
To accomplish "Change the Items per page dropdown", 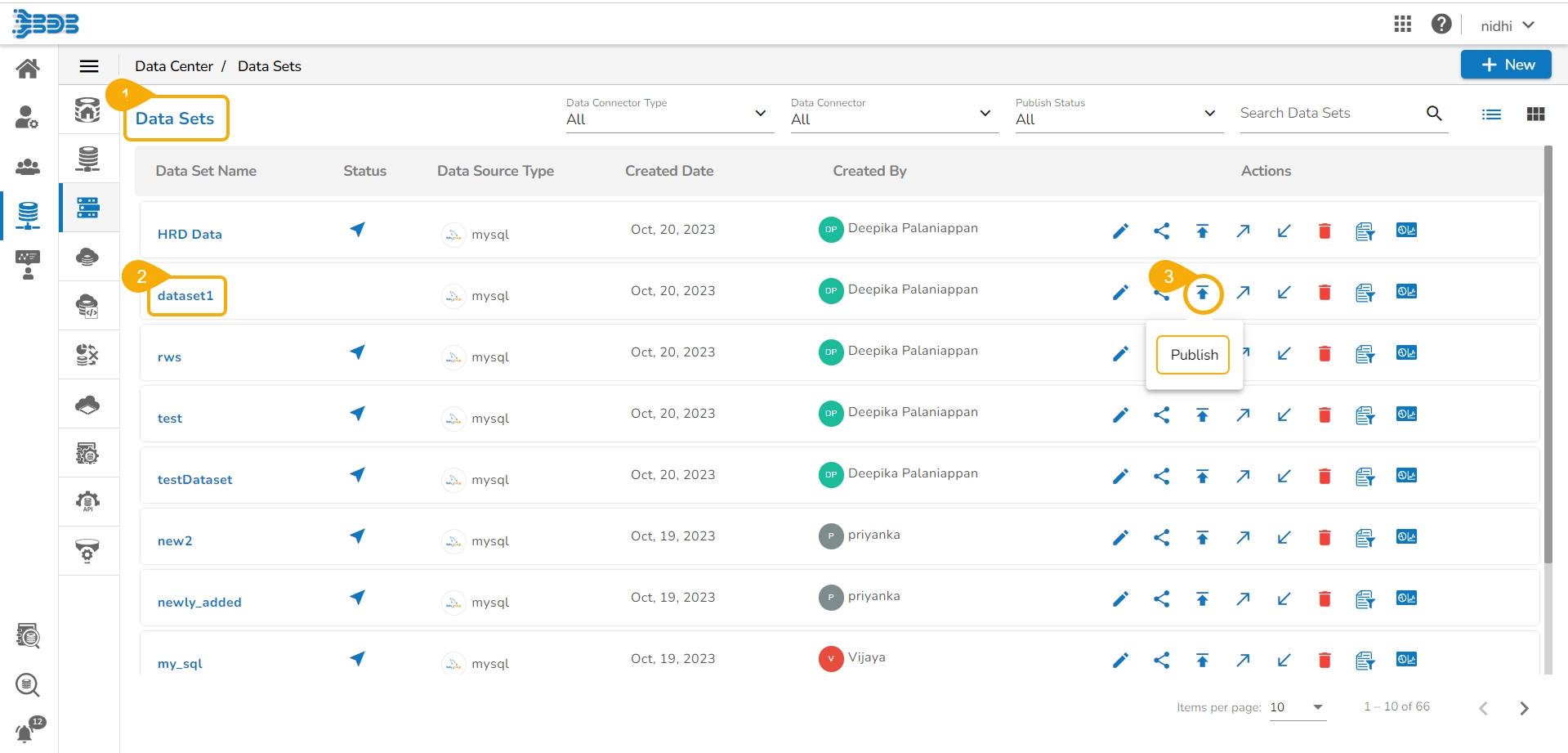I will point(1297,707).
